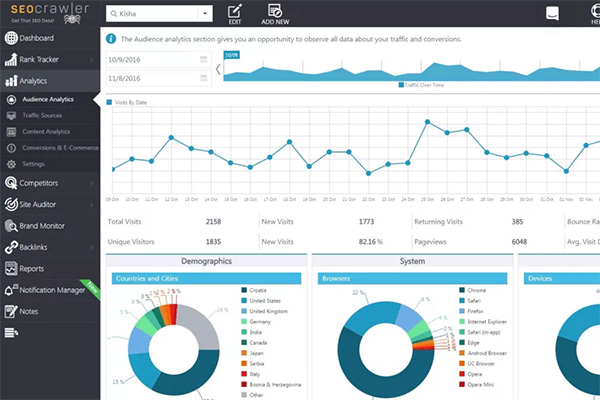Open the Reports section
The height and width of the screenshot is (400, 600).
[31, 268]
